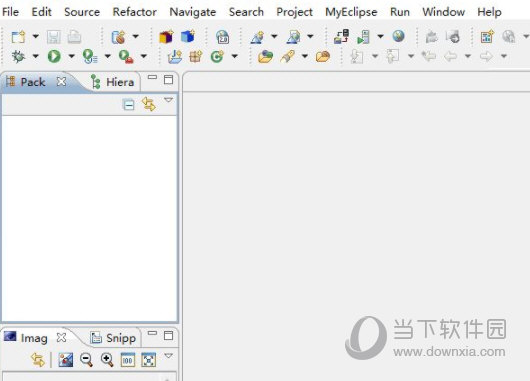Click the yellow-purple cube toolbar icon
This screenshot has width=530, height=381.
point(166,37)
